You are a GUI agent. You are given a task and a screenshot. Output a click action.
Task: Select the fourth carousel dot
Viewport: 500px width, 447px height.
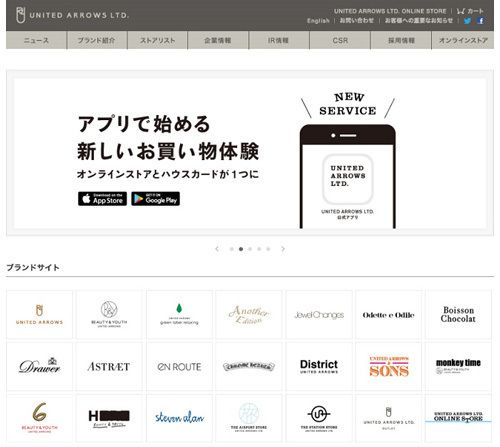coord(259,249)
